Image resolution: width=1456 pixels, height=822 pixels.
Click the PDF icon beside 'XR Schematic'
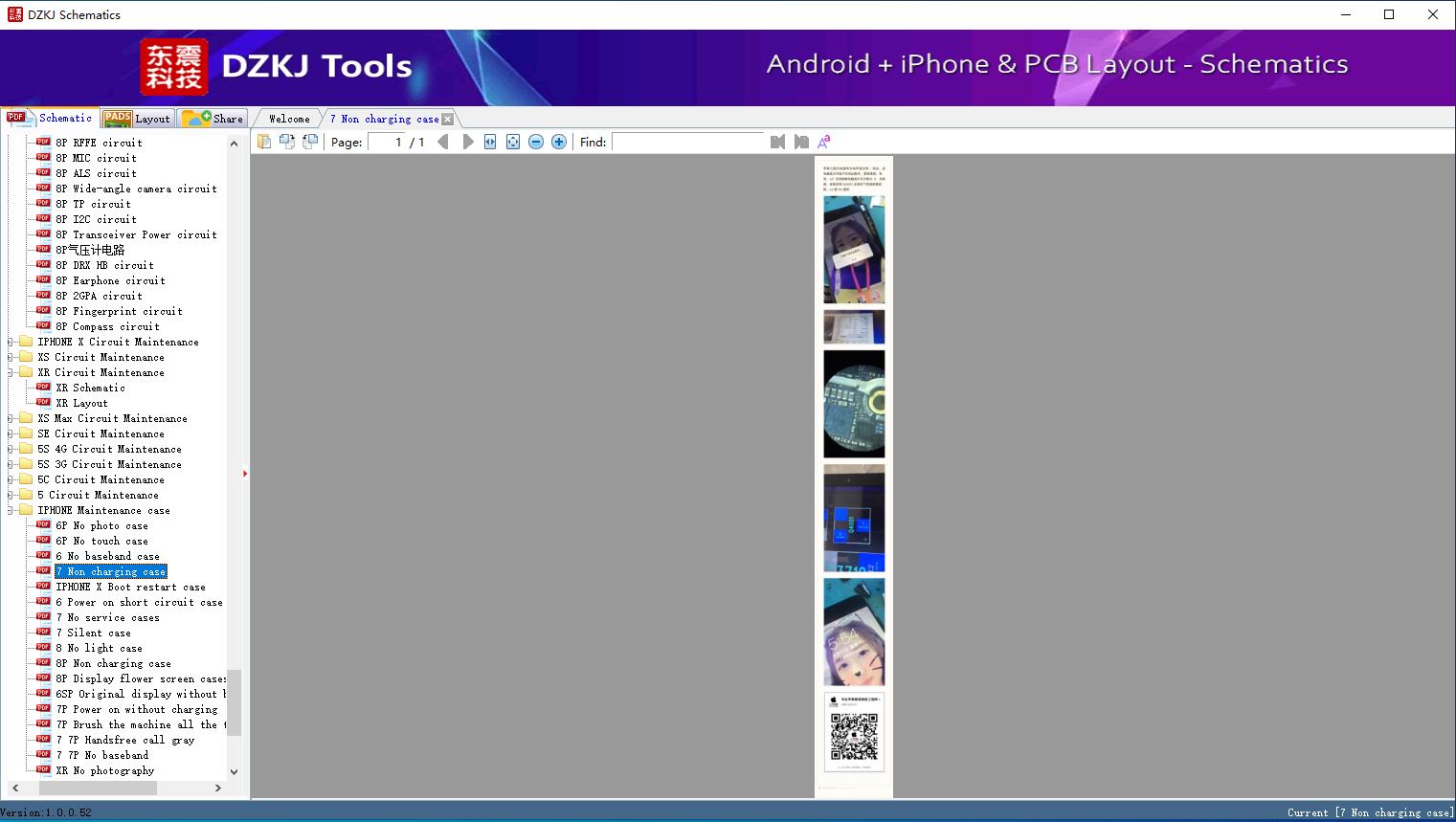(43, 387)
